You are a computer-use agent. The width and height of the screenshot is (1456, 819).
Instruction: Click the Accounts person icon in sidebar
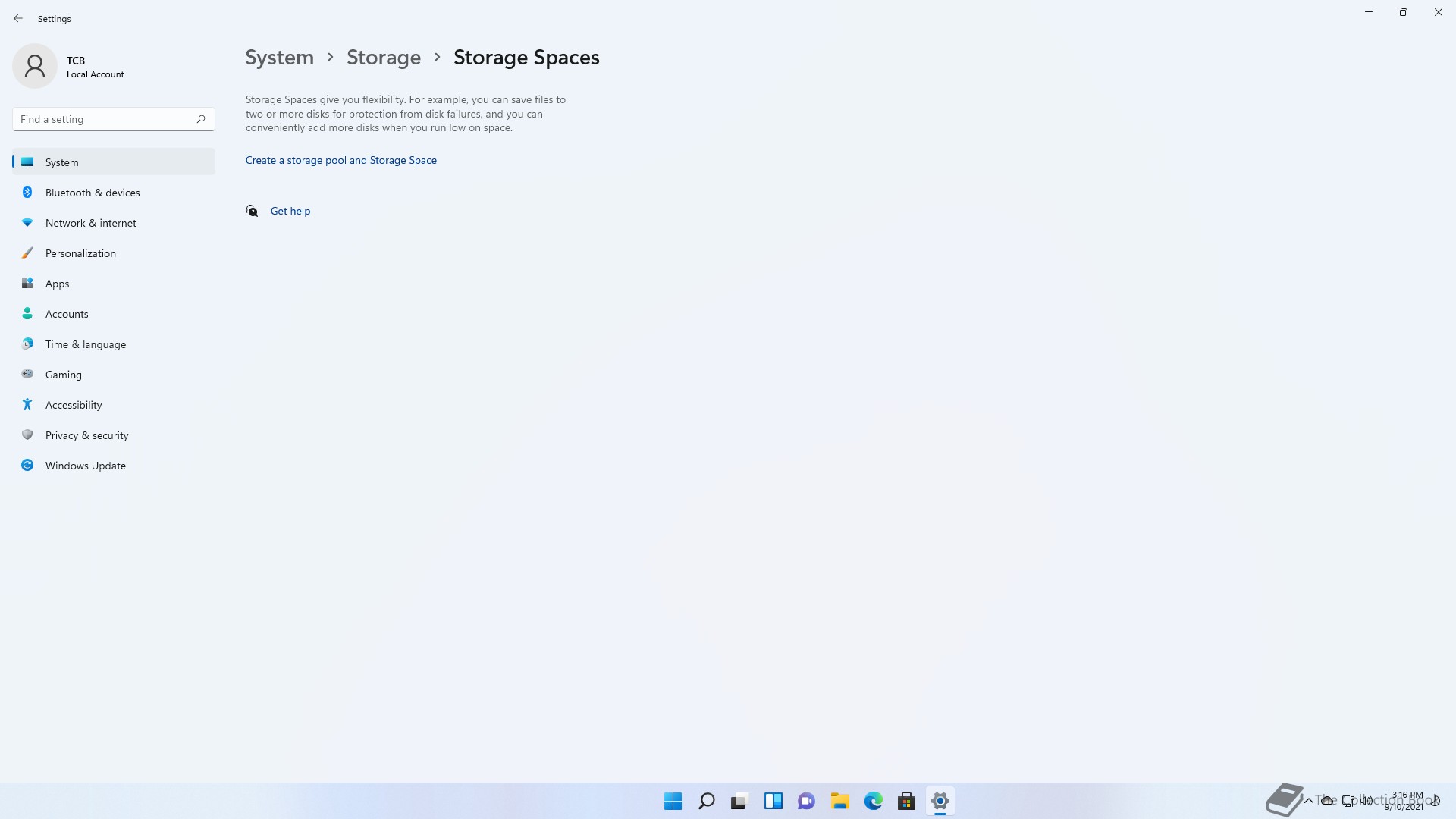[x=27, y=314]
